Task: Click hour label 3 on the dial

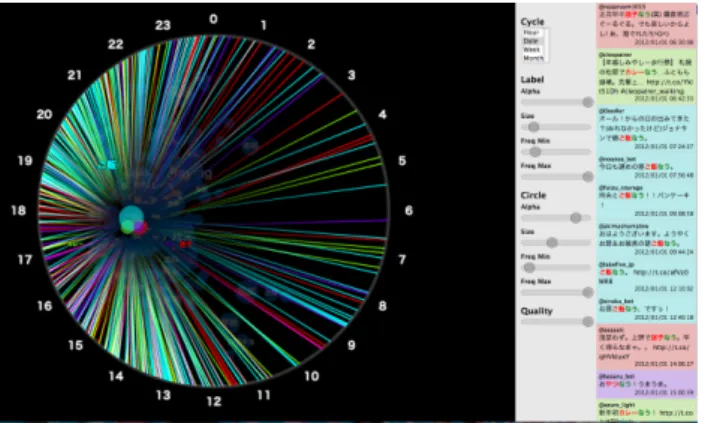Action: [x=351, y=75]
